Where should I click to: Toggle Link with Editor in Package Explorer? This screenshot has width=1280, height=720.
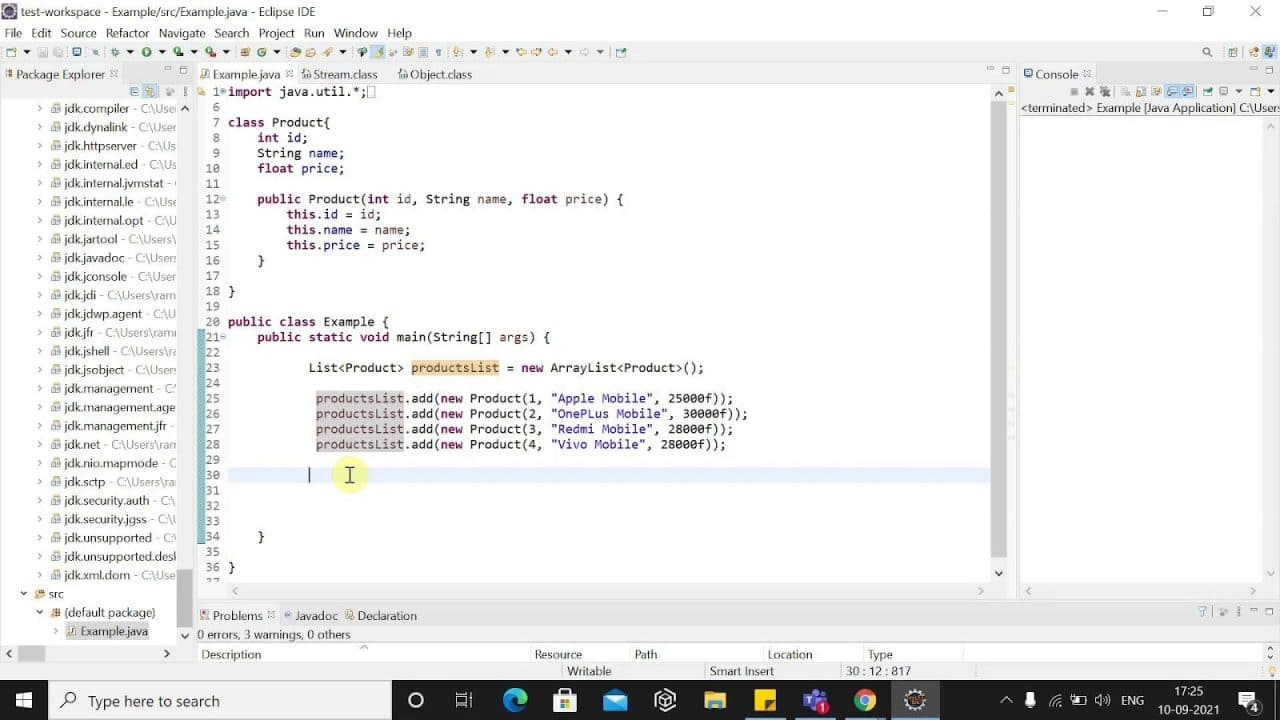(x=150, y=91)
